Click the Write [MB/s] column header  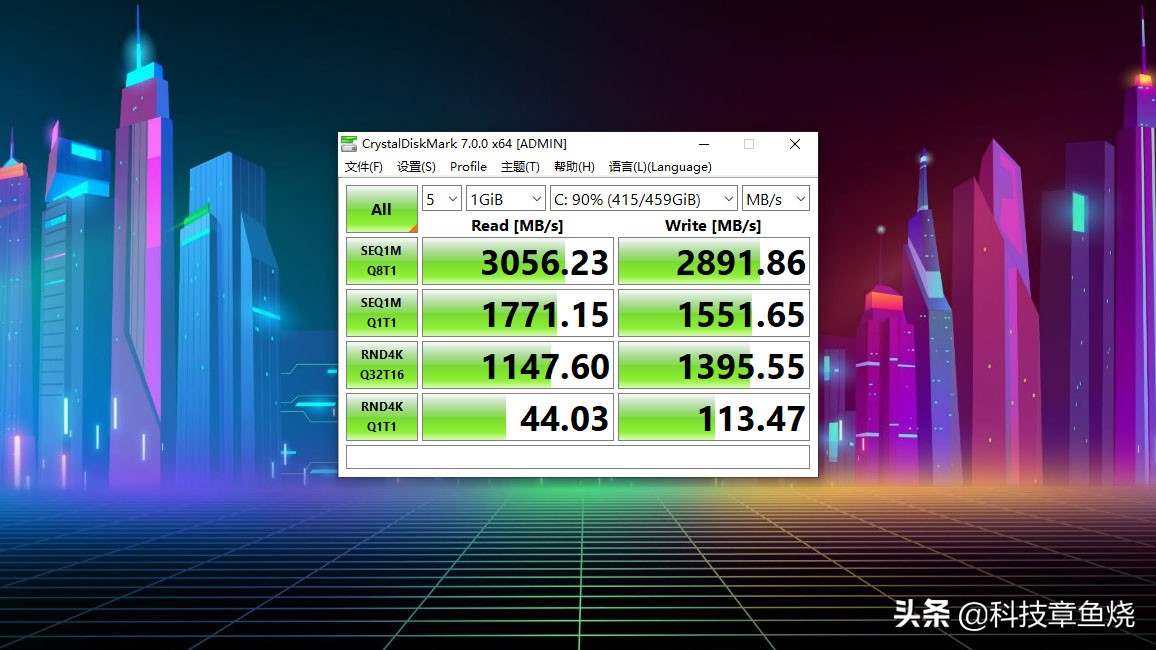point(713,226)
